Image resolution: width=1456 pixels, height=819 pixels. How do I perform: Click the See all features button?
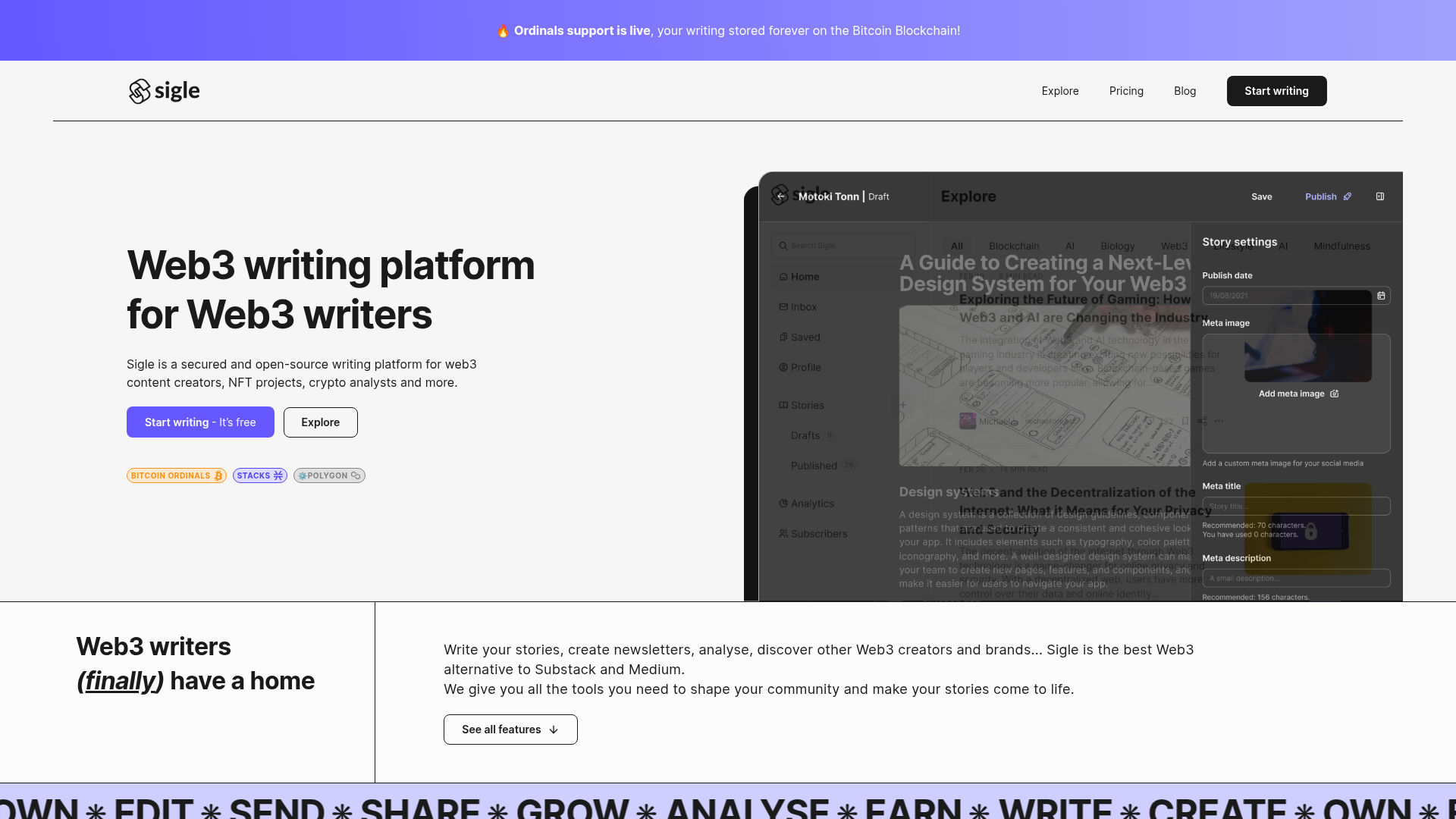point(510,730)
